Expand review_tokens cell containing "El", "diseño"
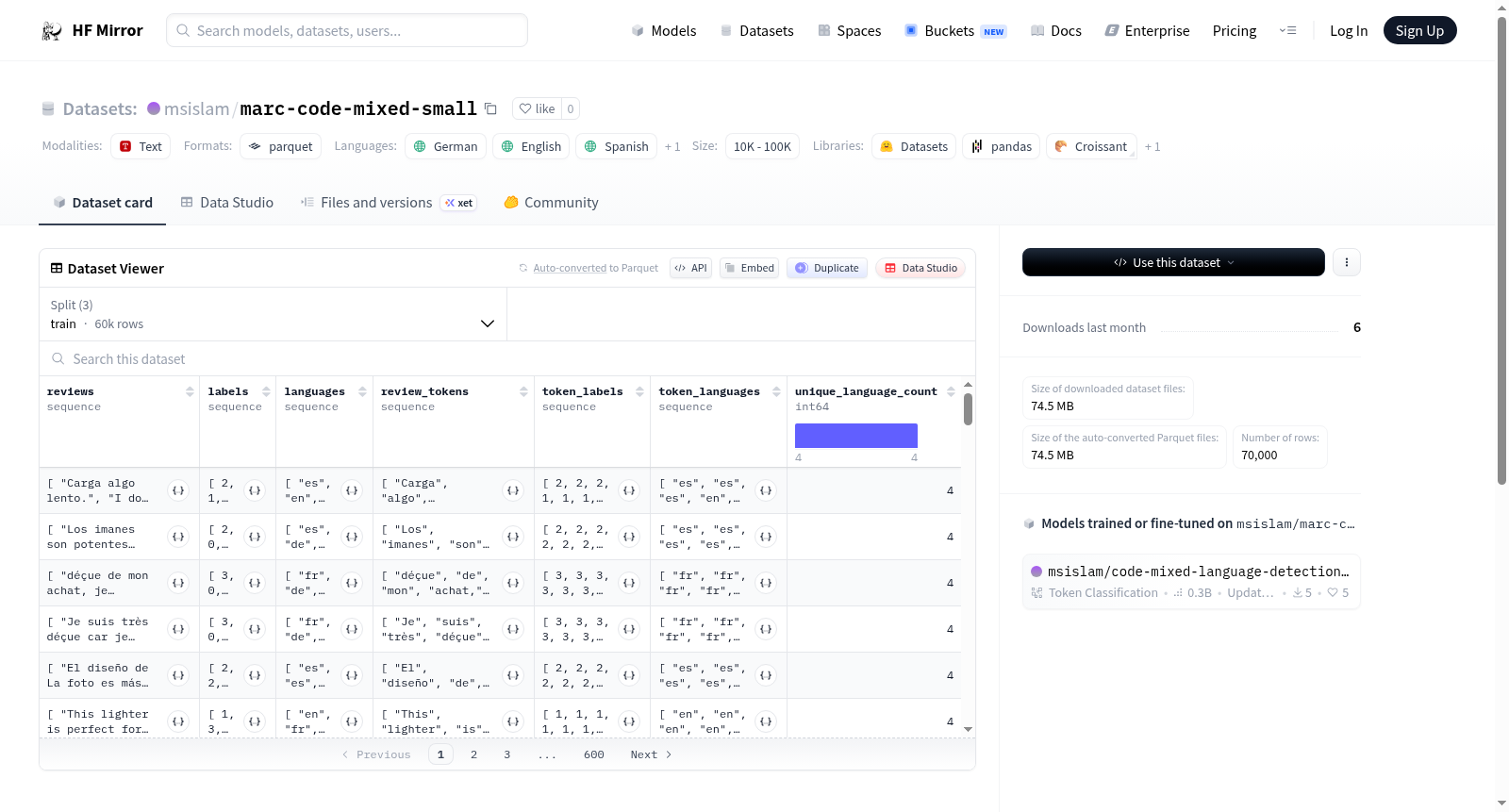Screen dimensions: 1509x812 (x=513, y=675)
